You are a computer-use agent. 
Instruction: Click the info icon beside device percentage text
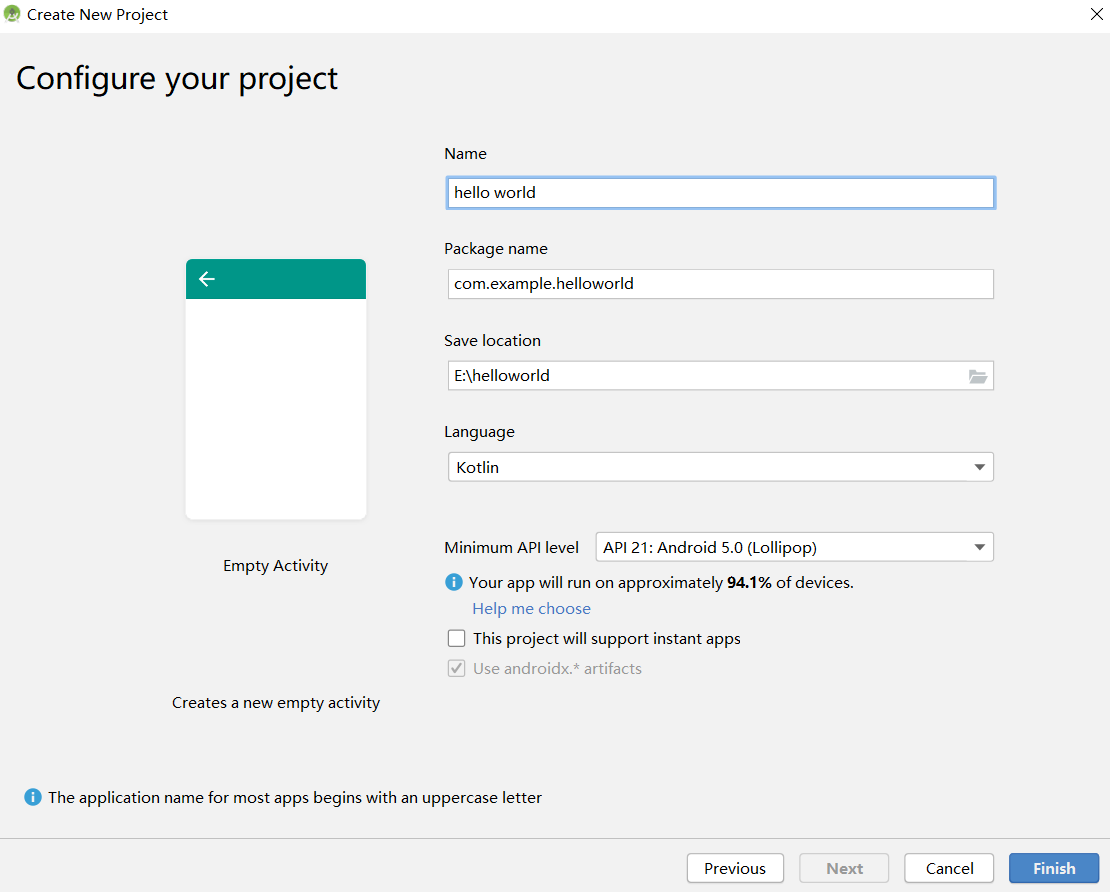(x=454, y=583)
